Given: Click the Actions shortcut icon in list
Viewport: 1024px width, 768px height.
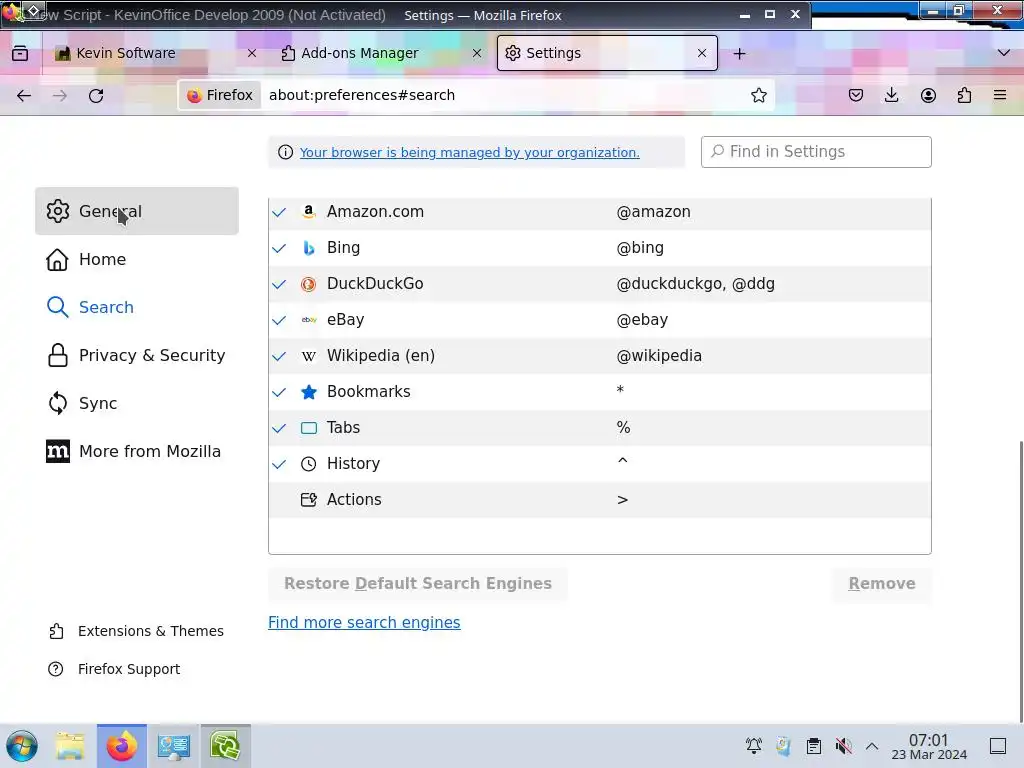Looking at the screenshot, I should click(308, 500).
